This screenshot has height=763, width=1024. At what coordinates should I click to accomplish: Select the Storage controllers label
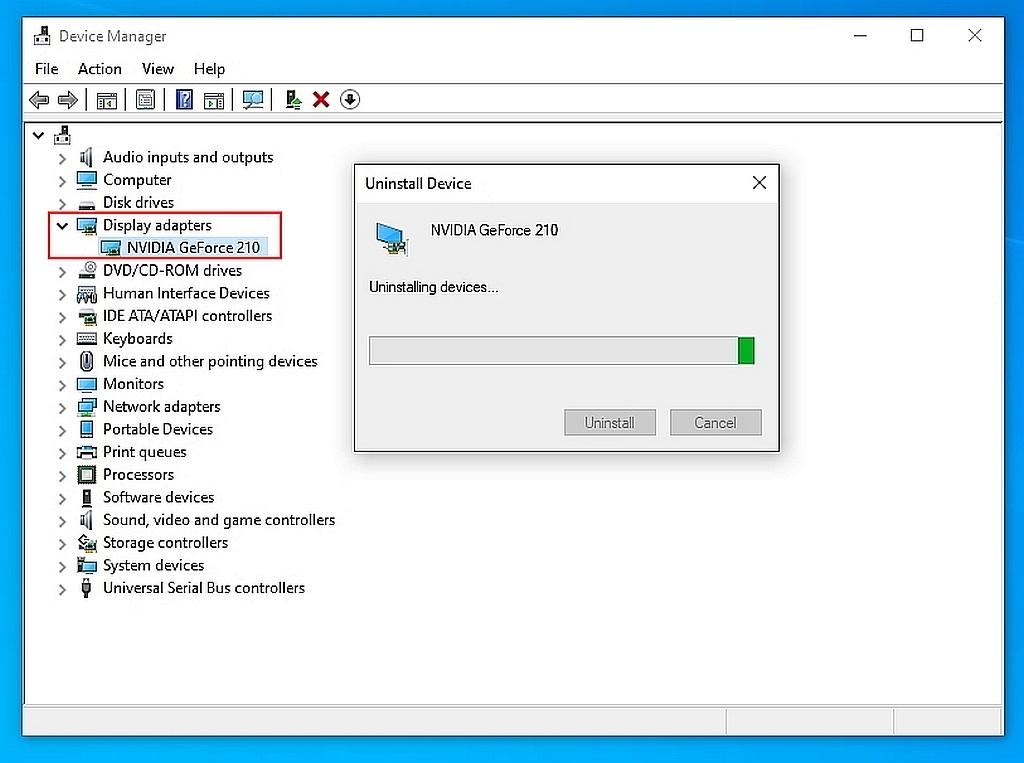165,542
